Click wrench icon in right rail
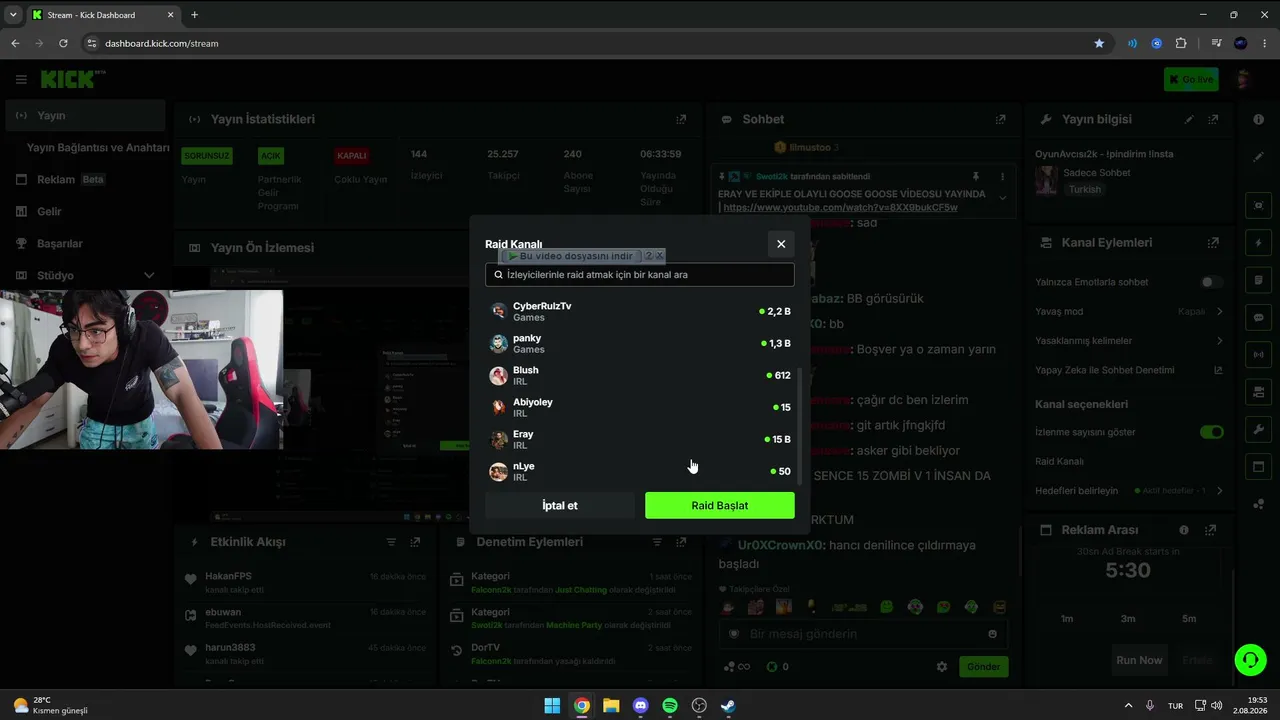Image resolution: width=1280 pixels, height=720 pixels. (1258, 430)
